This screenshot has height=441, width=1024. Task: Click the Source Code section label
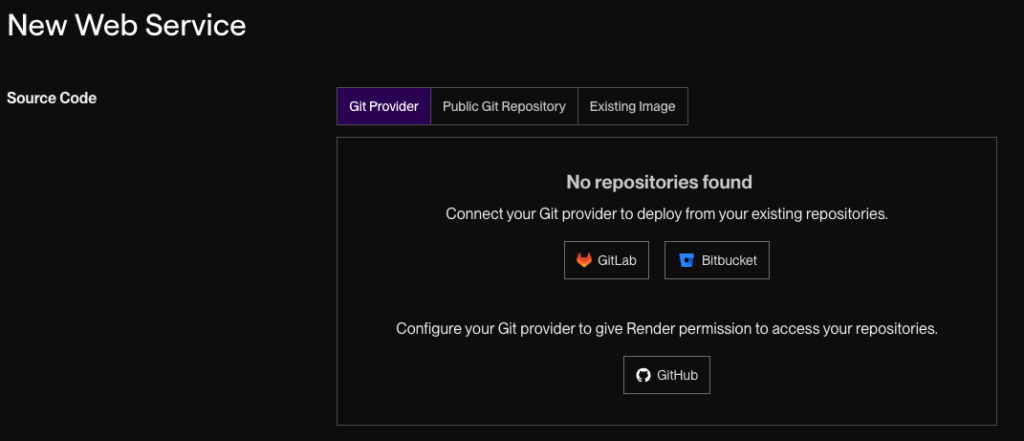[52, 98]
